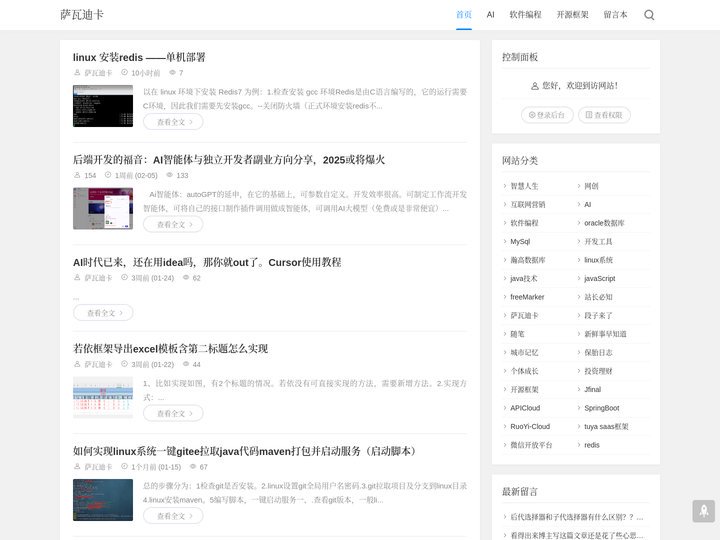This screenshot has width=720, height=540.
Task: Open the 段子来了 category
Action: (x=598, y=315)
